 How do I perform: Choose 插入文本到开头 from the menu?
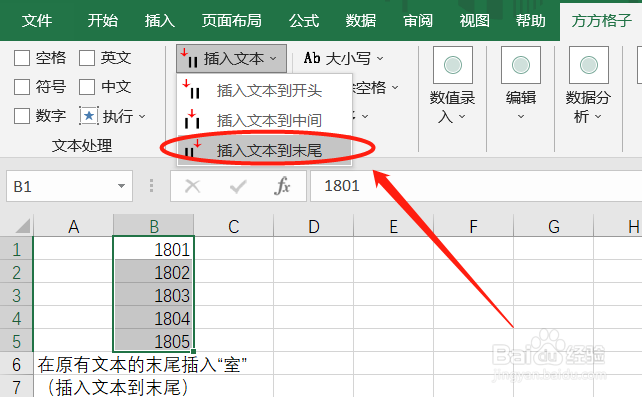(264, 91)
